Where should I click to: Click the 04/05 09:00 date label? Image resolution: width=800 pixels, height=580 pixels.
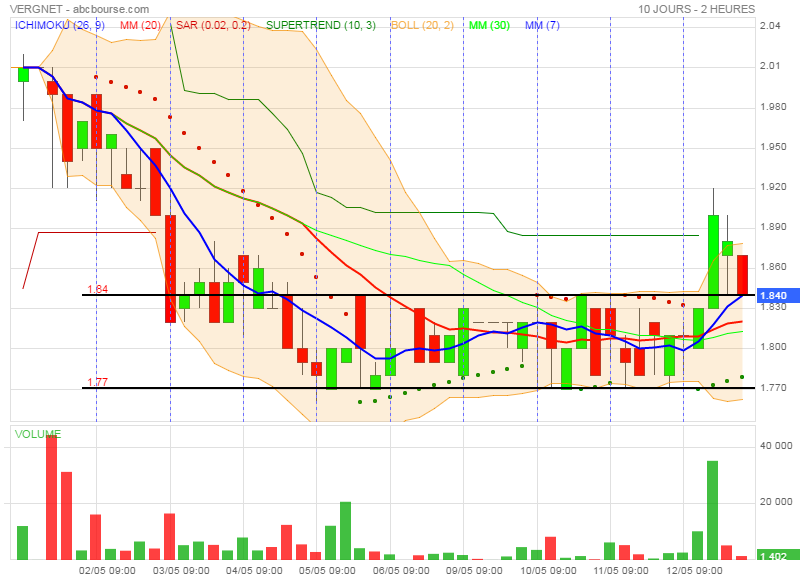[x=254, y=570]
